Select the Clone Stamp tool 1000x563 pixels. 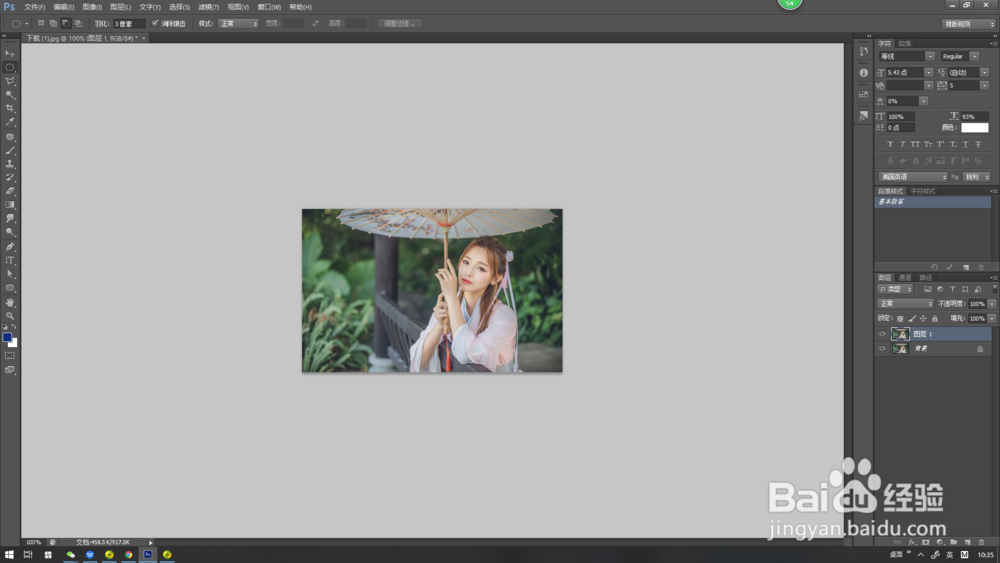point(10,164)
